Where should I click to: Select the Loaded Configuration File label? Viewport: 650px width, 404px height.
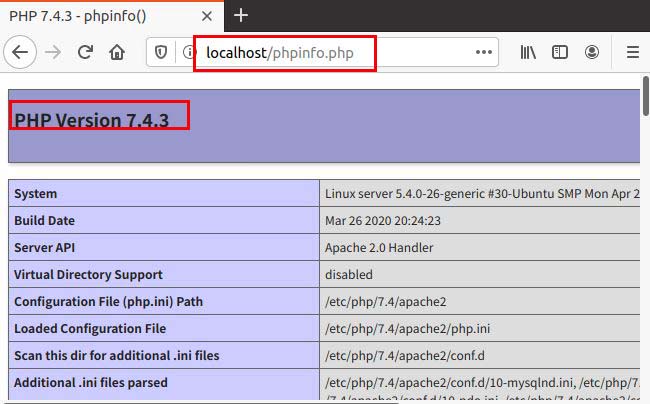click(90, 328)
